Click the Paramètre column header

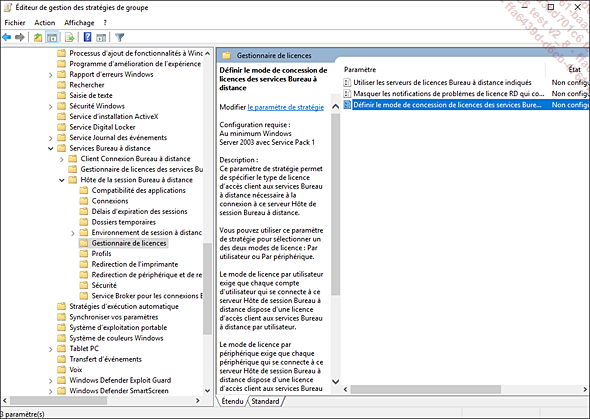click(360, 70)
